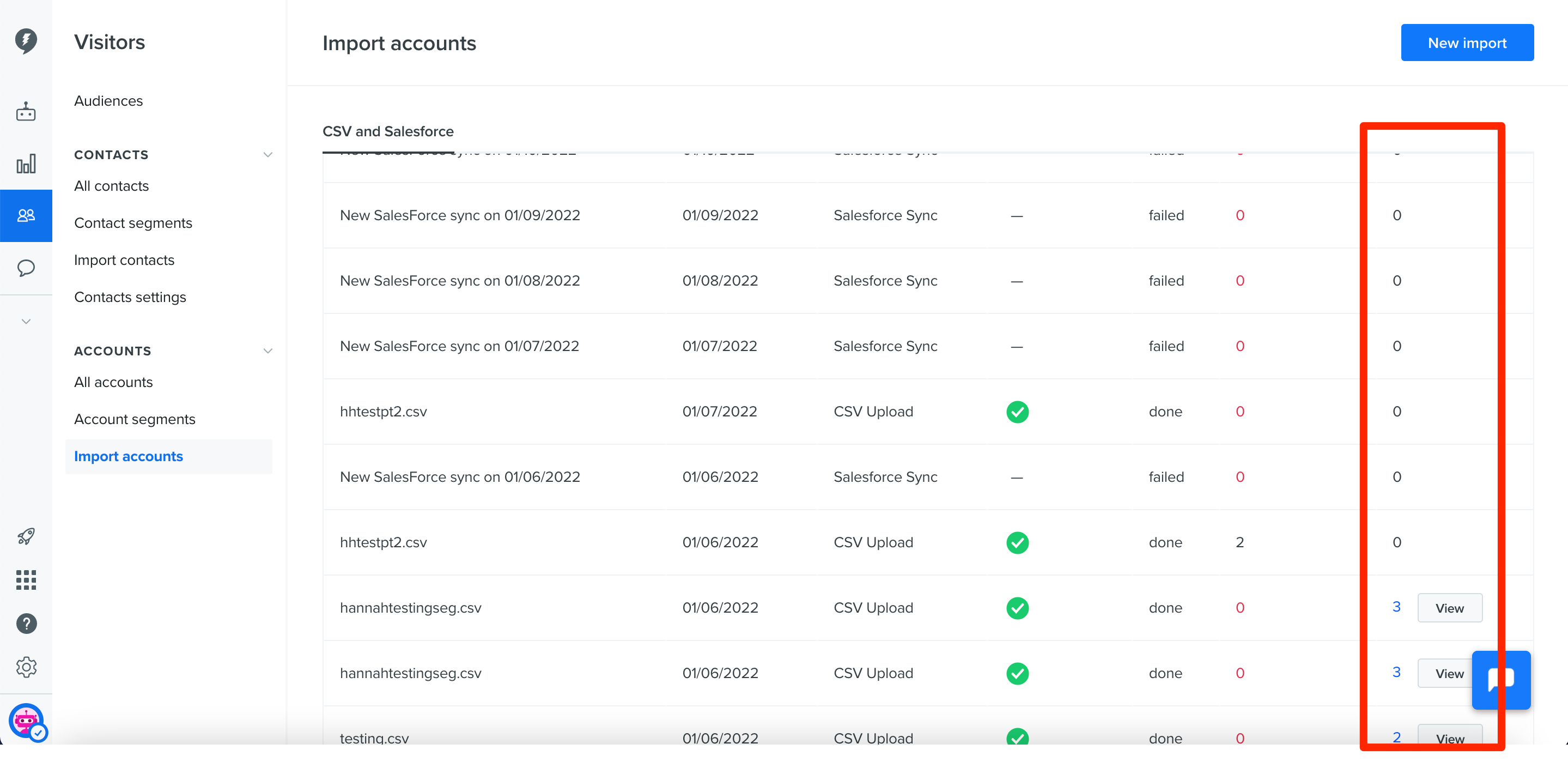Collapse the CONTACTS section chevron

[x=267, y=155]
